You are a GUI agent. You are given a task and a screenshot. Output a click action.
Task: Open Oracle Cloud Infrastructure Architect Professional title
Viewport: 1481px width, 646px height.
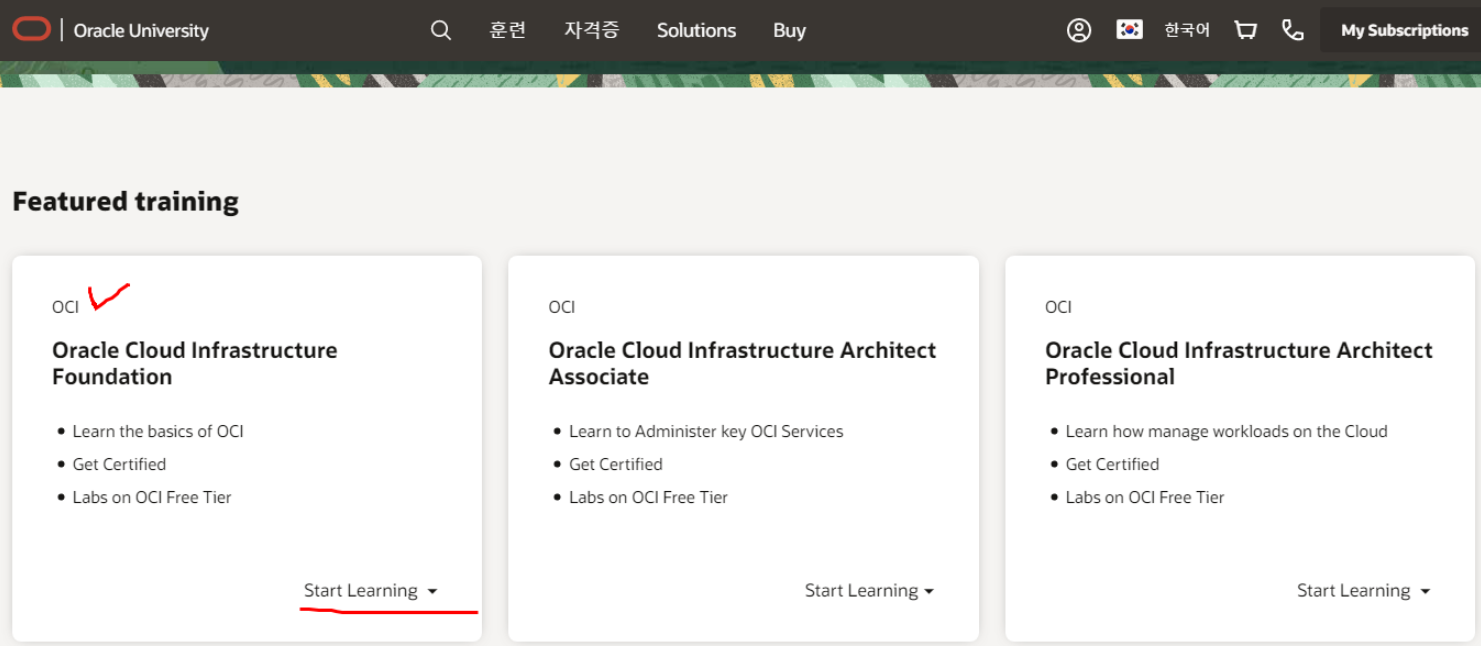1239,363
